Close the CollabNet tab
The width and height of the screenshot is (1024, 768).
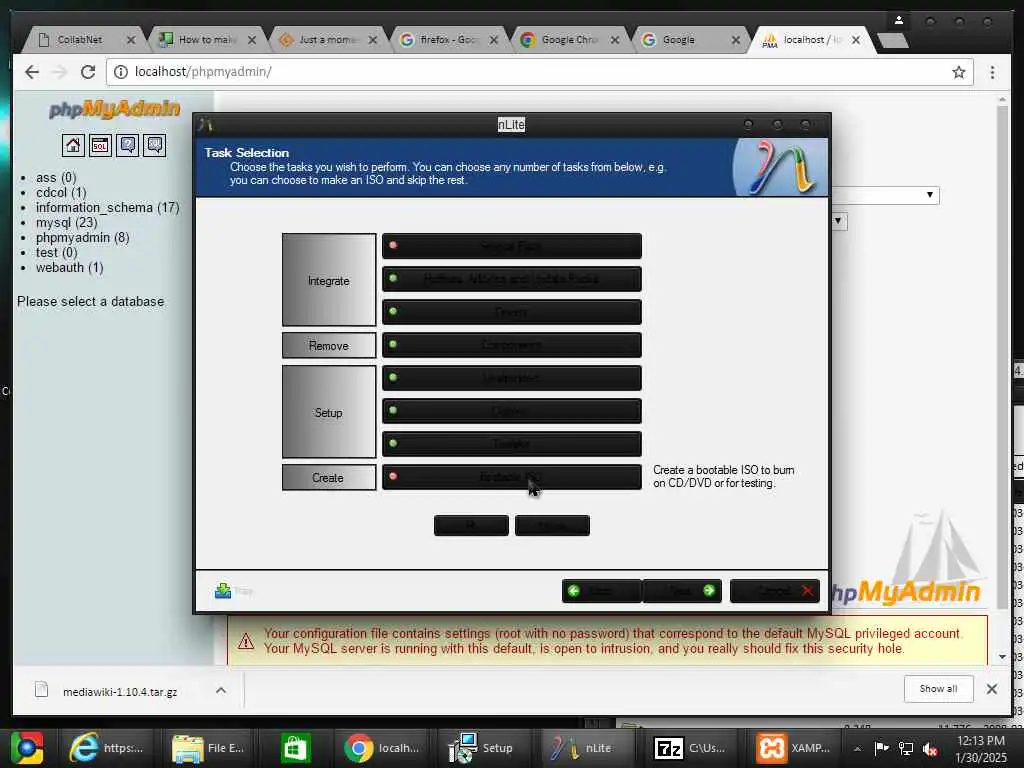coord(131,40)
